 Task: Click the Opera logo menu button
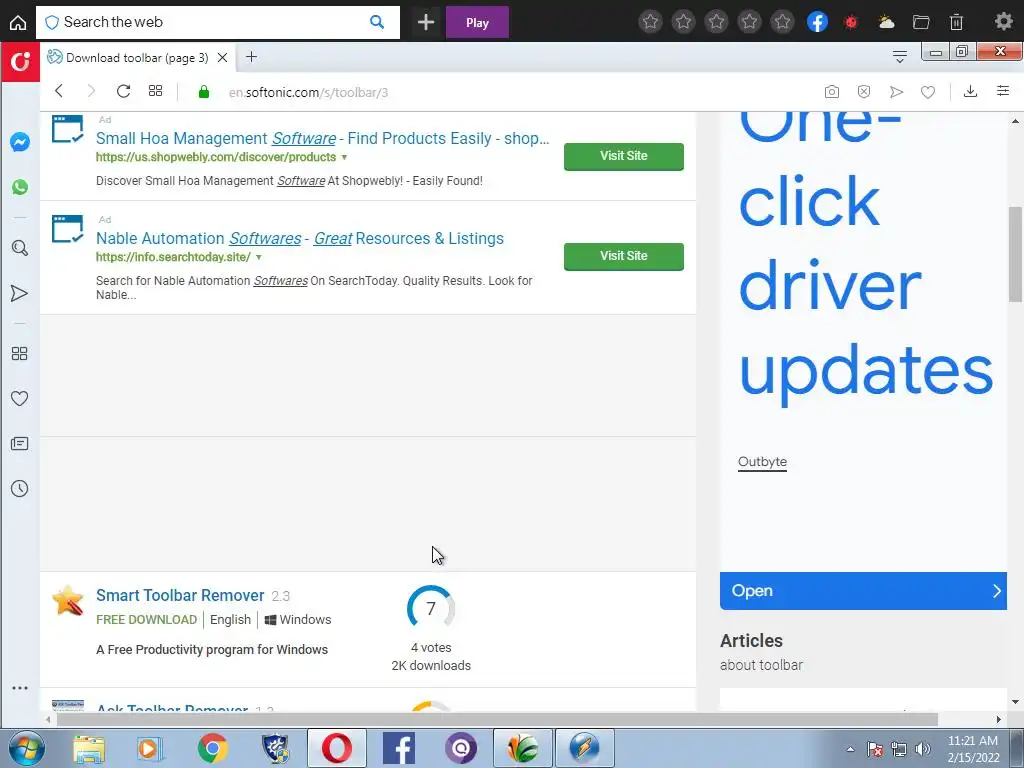point(20,61)
